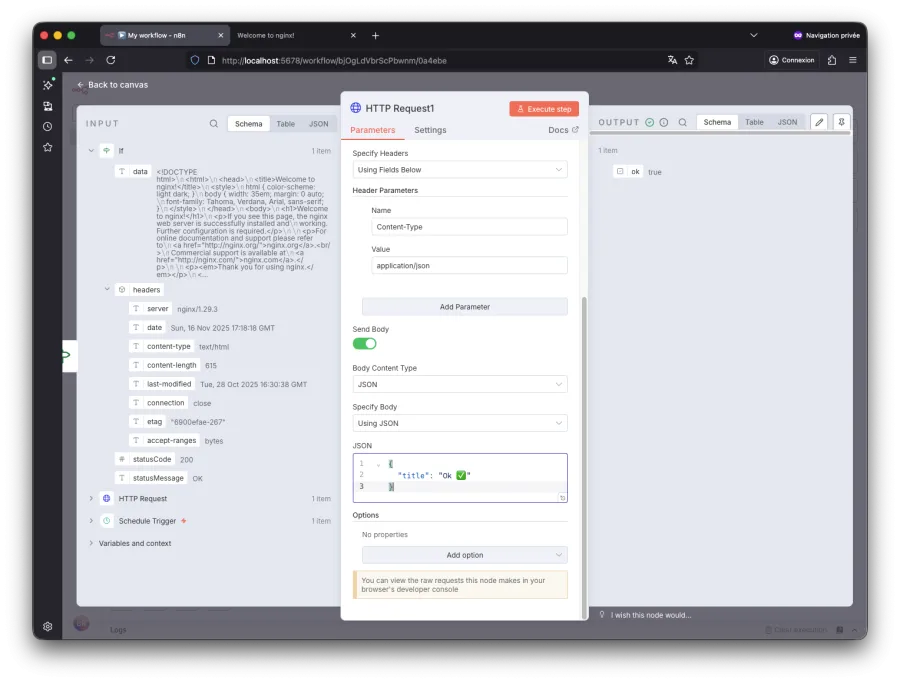
Task: Select the JSON view in the INPUT panel
Action: click(x=318, y=124)
